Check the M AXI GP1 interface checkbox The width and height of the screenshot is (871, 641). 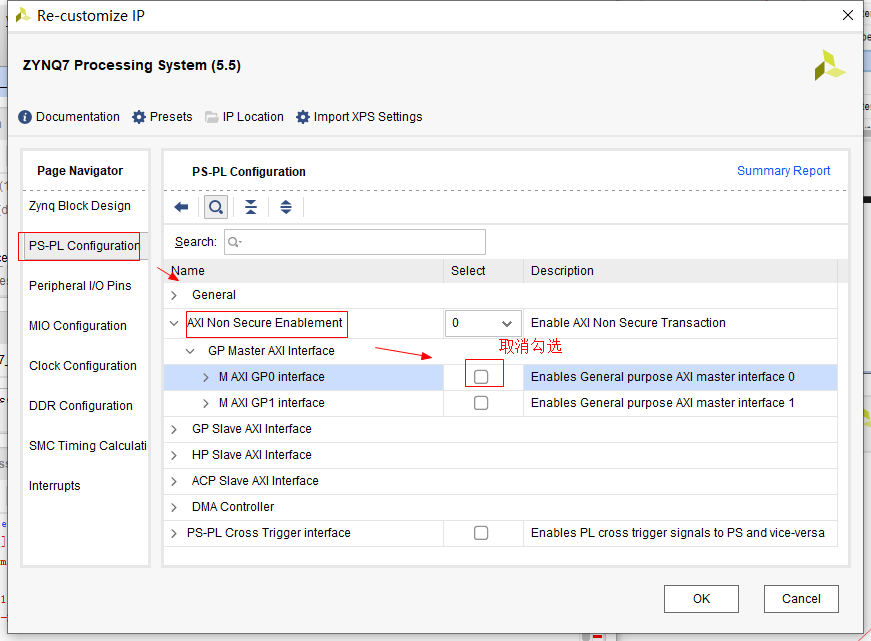click(481, 403)
